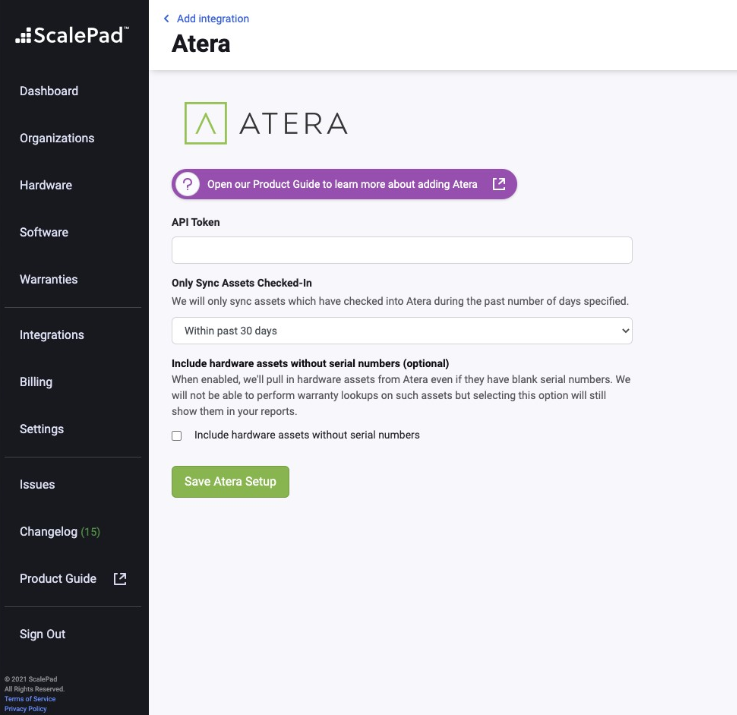Image resolution: width=737 pixels, height=715 pixels.
Task: Click the Product Guide external link icon
Action: pos(120,579)
